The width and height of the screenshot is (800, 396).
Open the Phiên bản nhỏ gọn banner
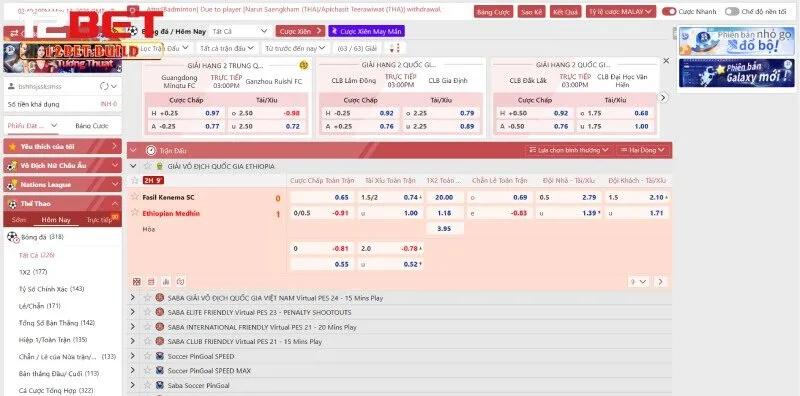[736, 41]
